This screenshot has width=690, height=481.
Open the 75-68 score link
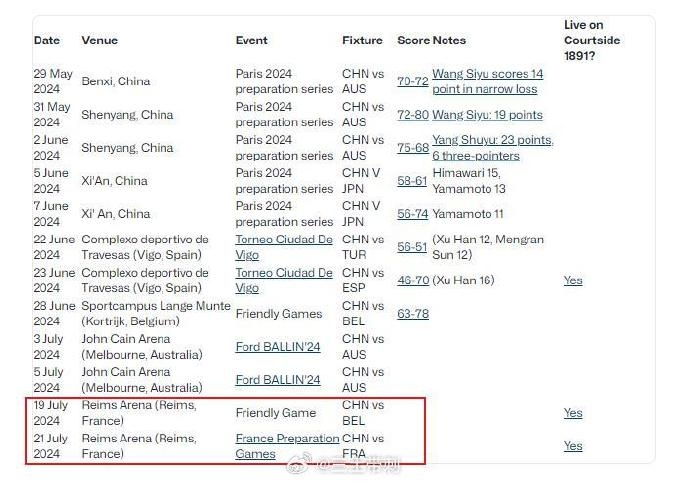[x=412, y=148]
